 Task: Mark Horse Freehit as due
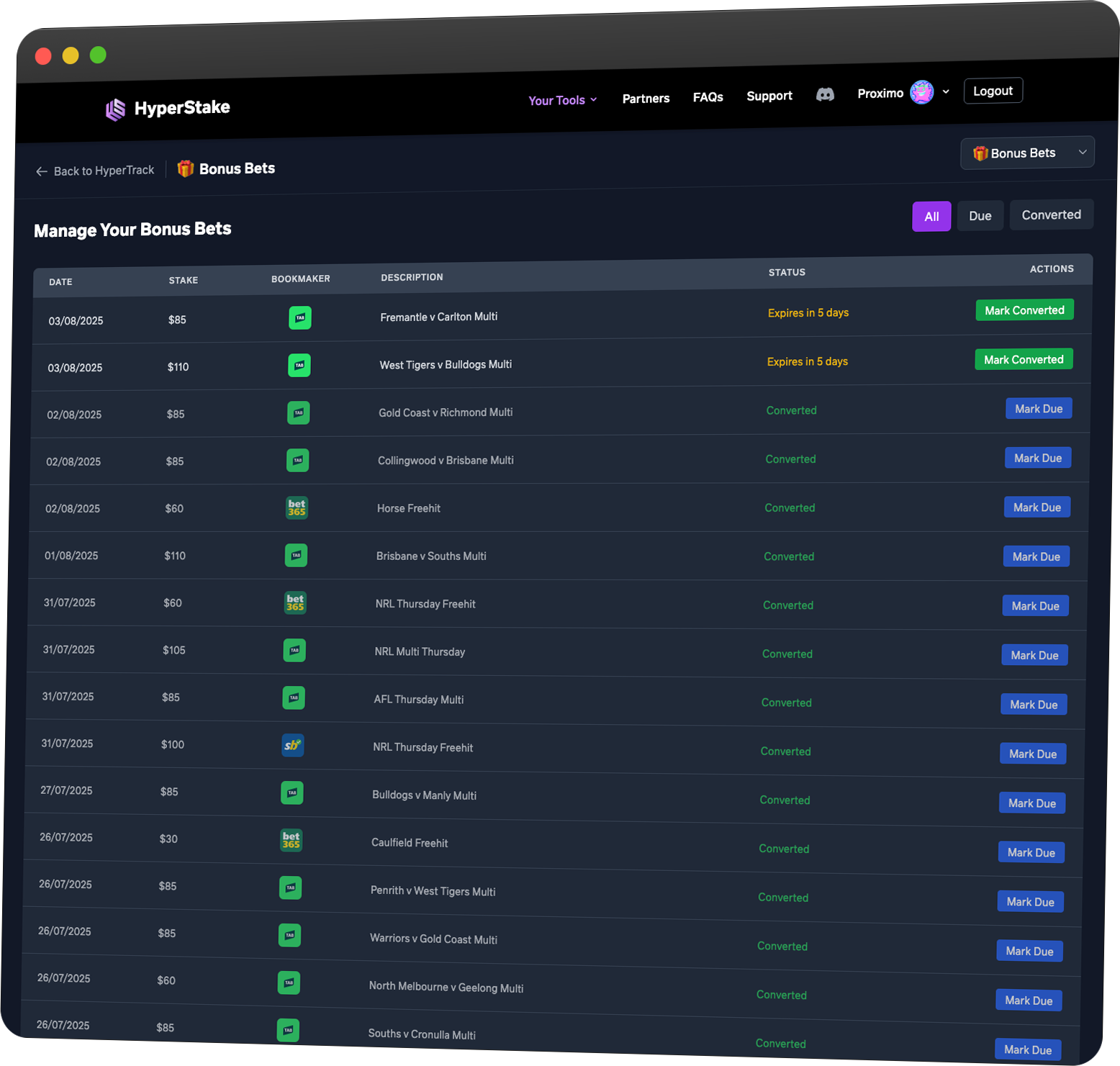point(1037,507)
